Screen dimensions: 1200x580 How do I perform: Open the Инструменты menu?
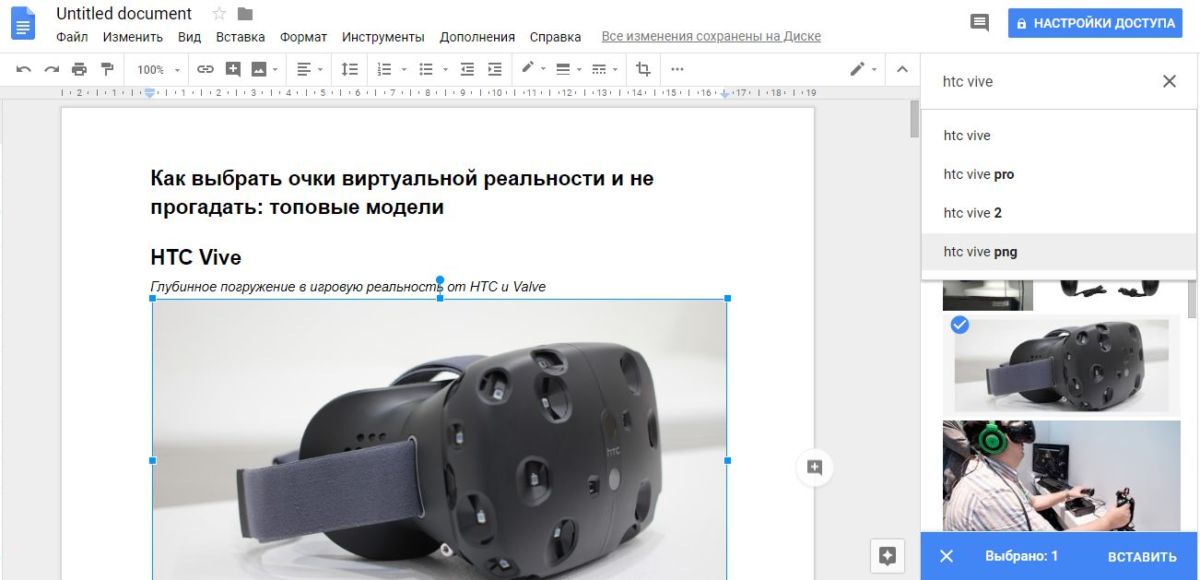pos(383,37)
